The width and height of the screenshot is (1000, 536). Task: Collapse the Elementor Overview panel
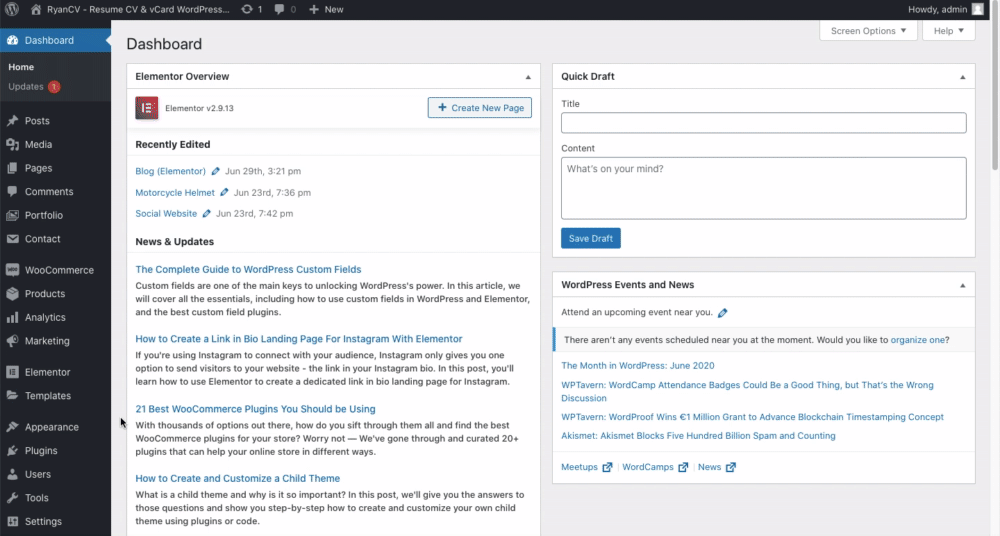tap(528, 77)
